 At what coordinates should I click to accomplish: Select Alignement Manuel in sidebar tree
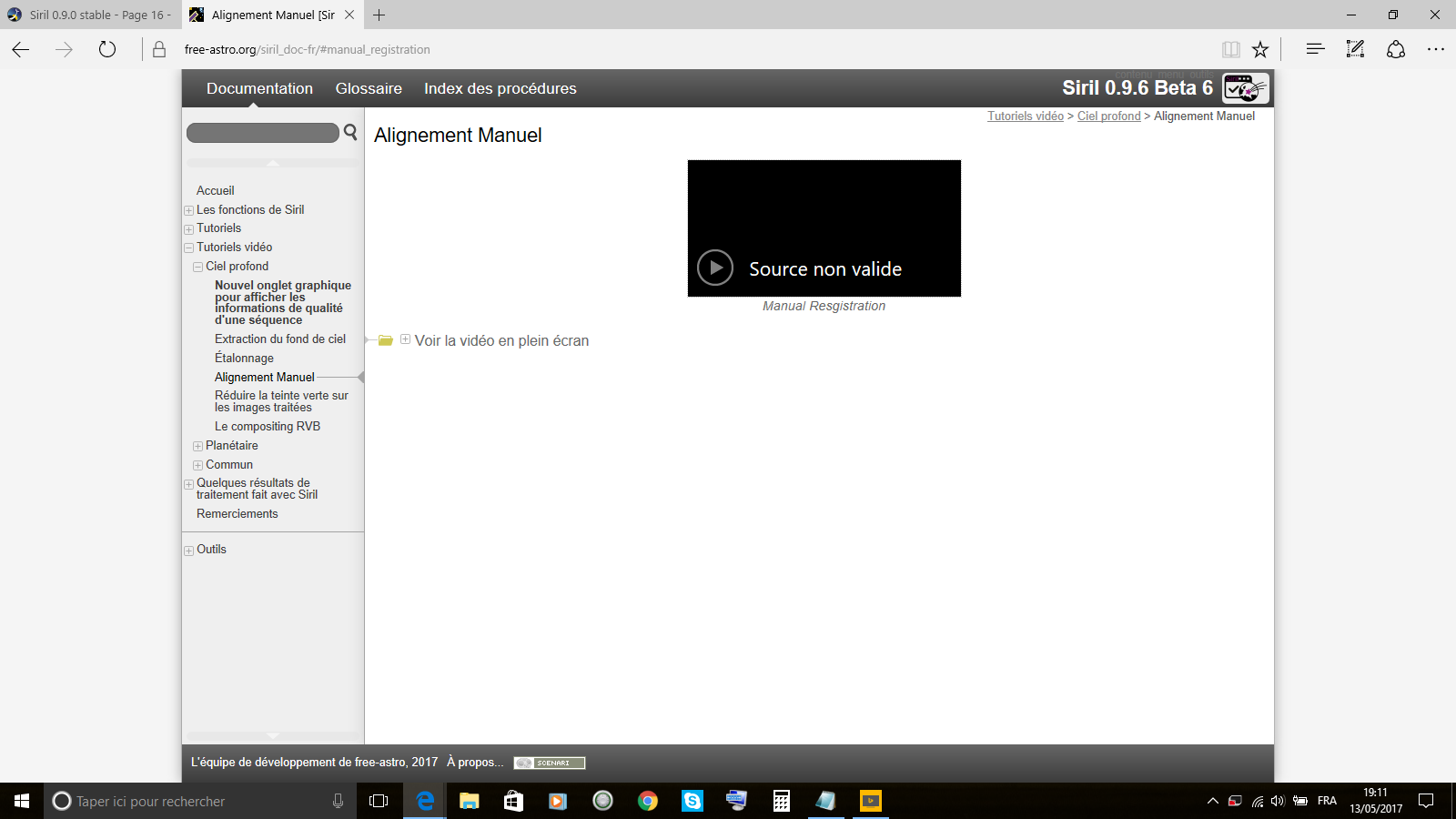(265, 377)
